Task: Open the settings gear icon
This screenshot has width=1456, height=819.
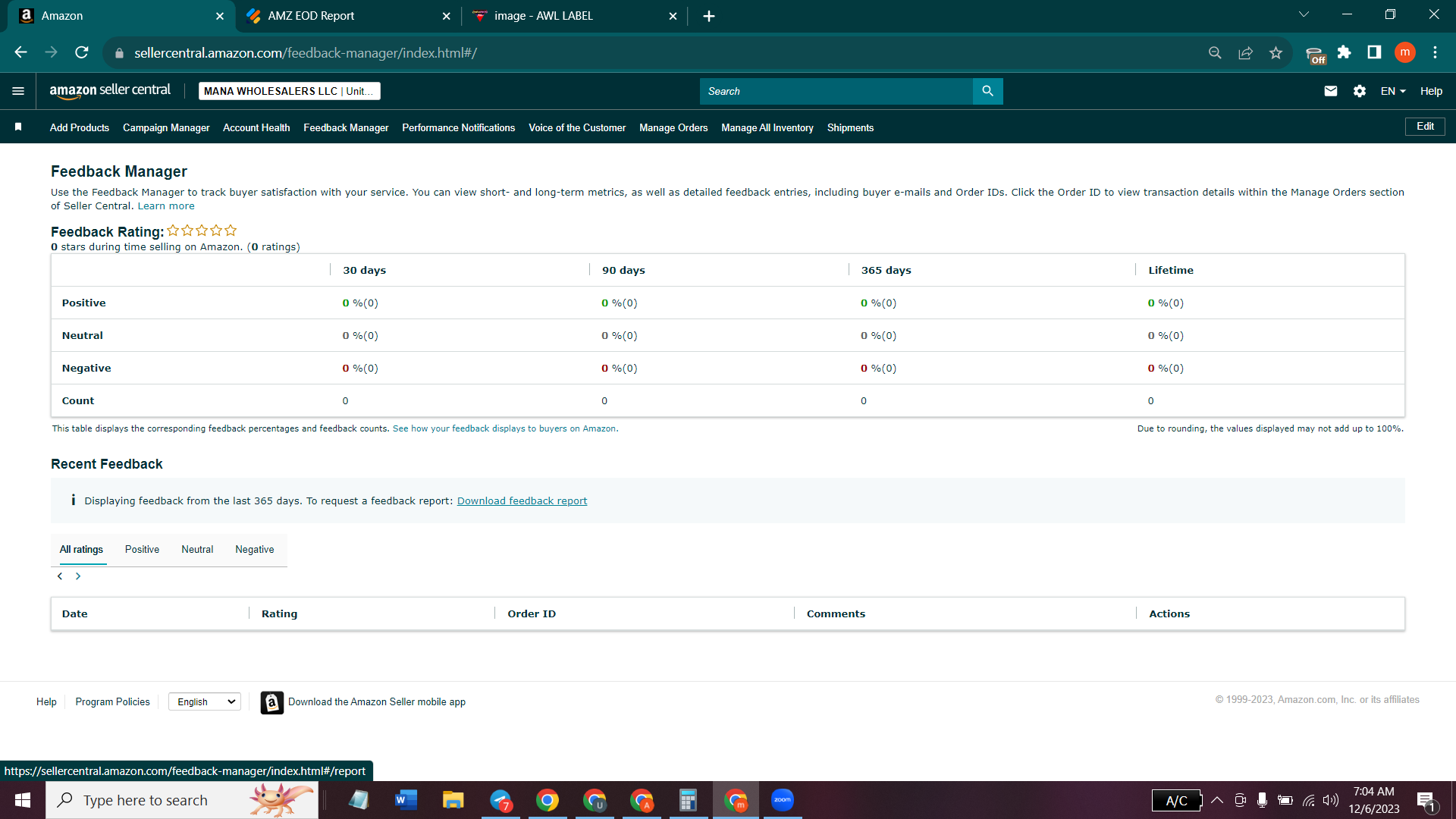Action: point(1360,91)
